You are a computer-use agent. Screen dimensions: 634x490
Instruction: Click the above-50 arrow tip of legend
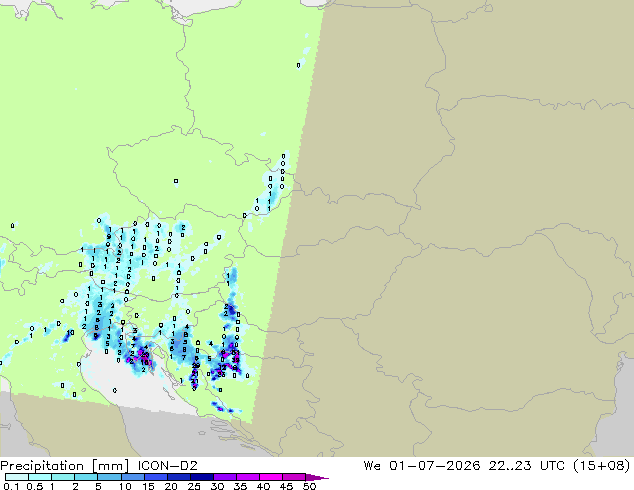coord(317,477)
